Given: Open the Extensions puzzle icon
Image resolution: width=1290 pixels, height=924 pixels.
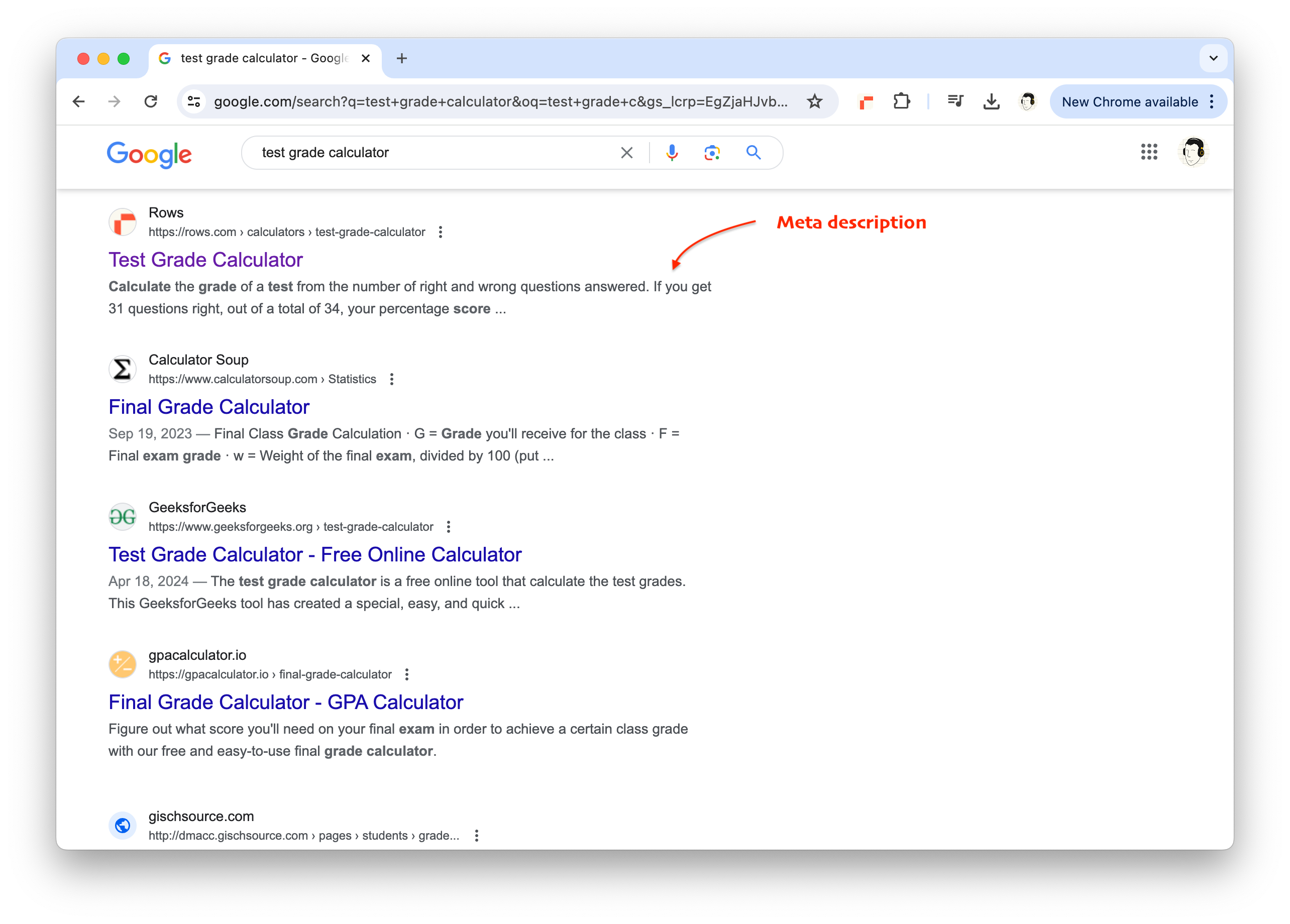Looking at the screenshot, I should pyautogui.click(x=902, y=102).
